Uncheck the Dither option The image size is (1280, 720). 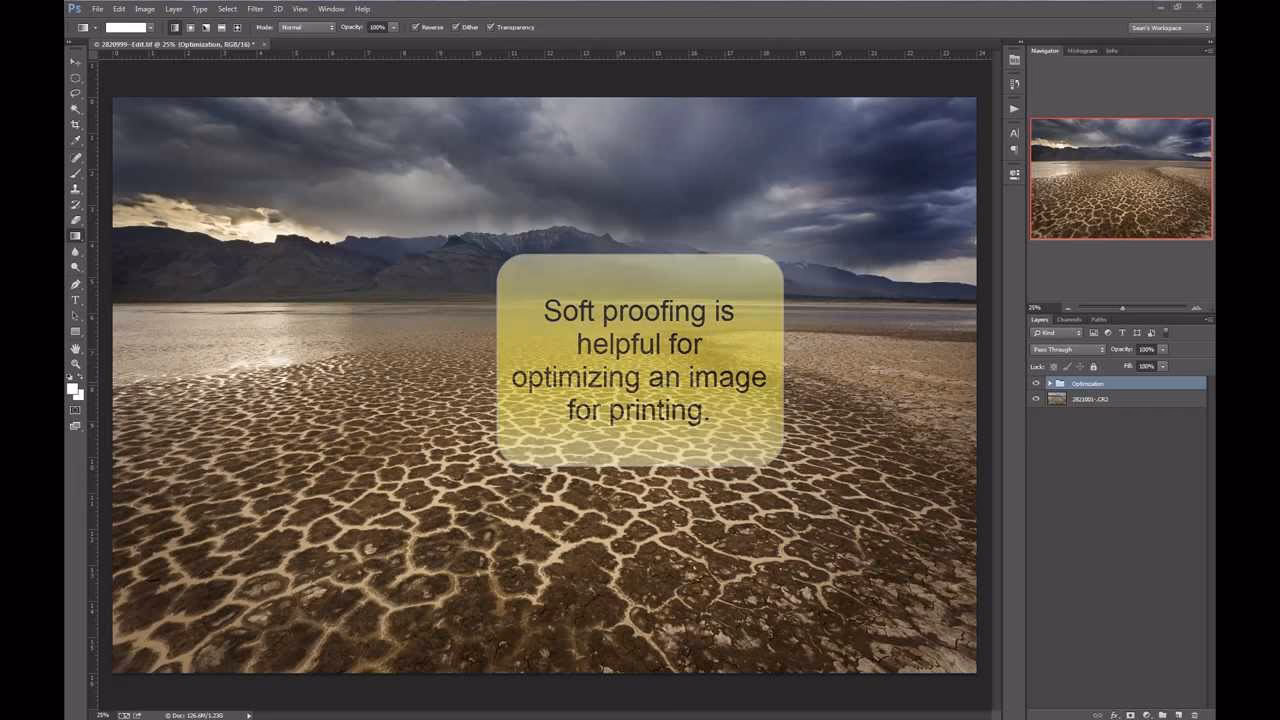455,27
